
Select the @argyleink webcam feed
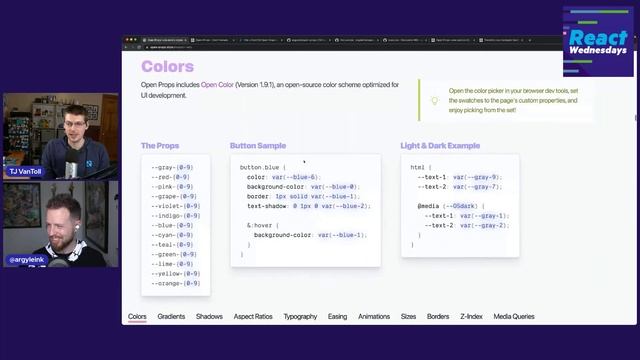click(61, 224)
